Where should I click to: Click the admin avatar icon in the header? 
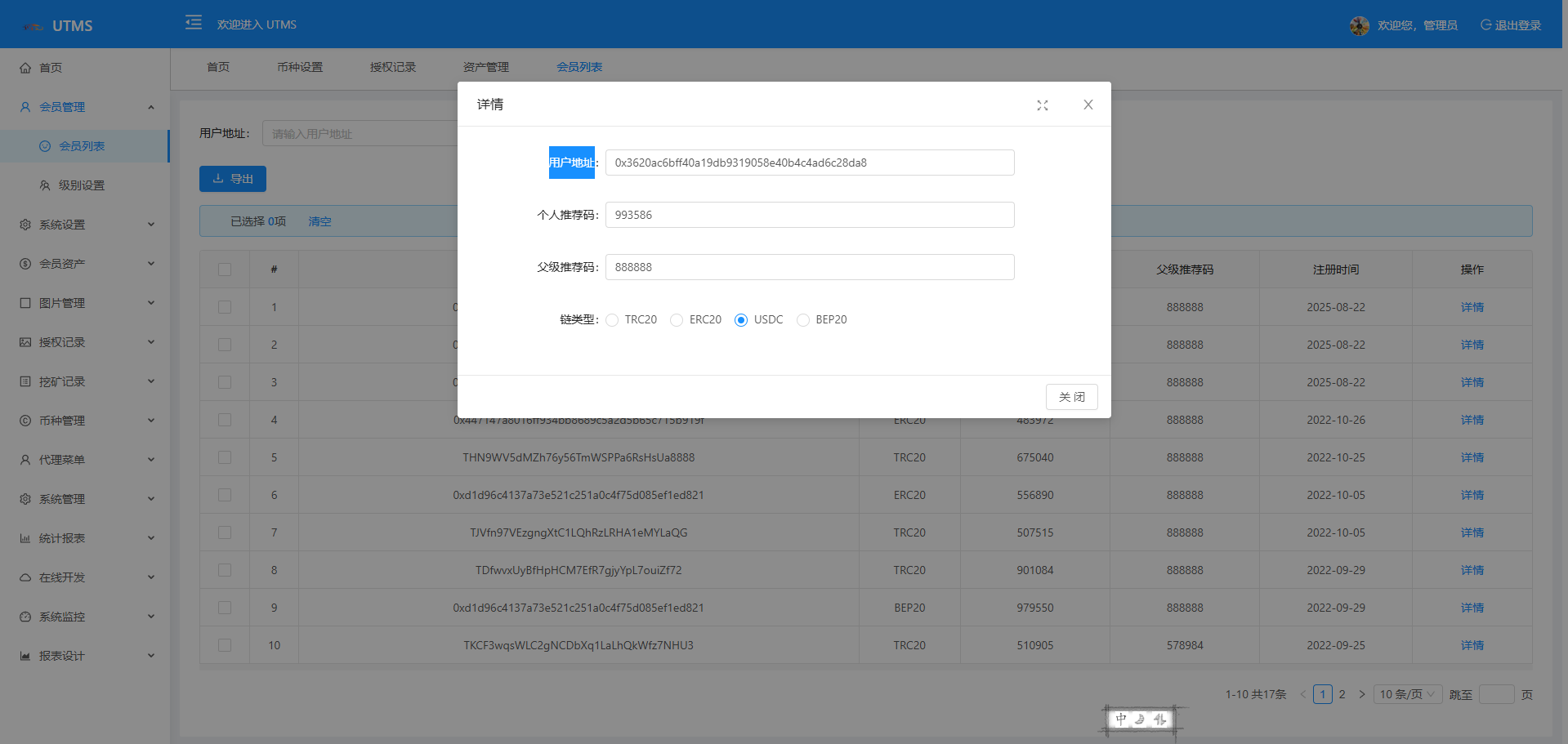[1359, 26]
